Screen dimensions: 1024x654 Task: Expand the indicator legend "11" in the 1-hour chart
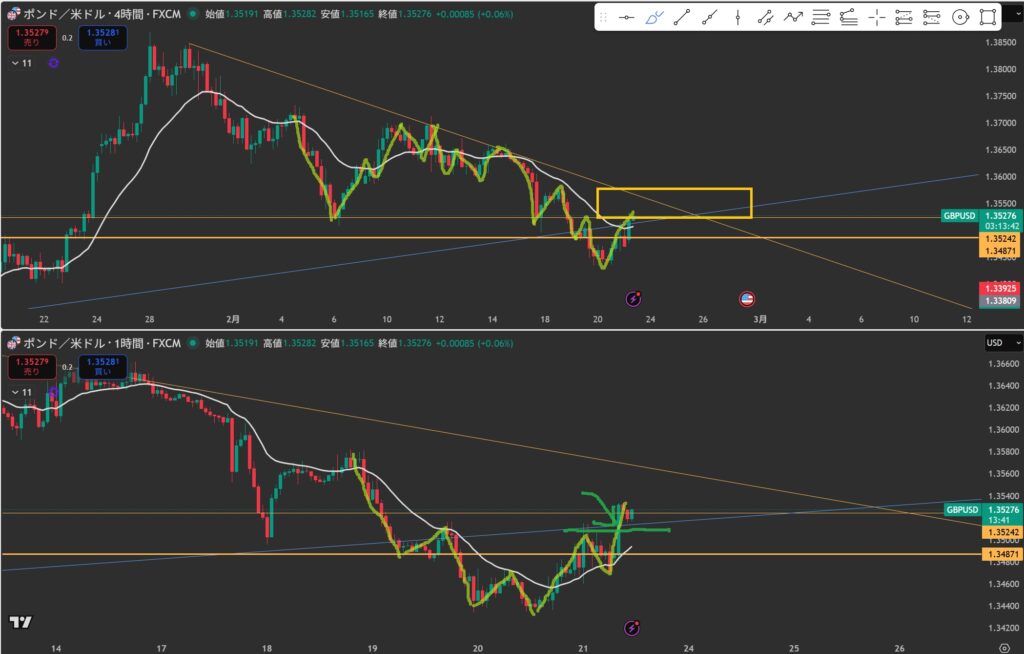[21, 394]
